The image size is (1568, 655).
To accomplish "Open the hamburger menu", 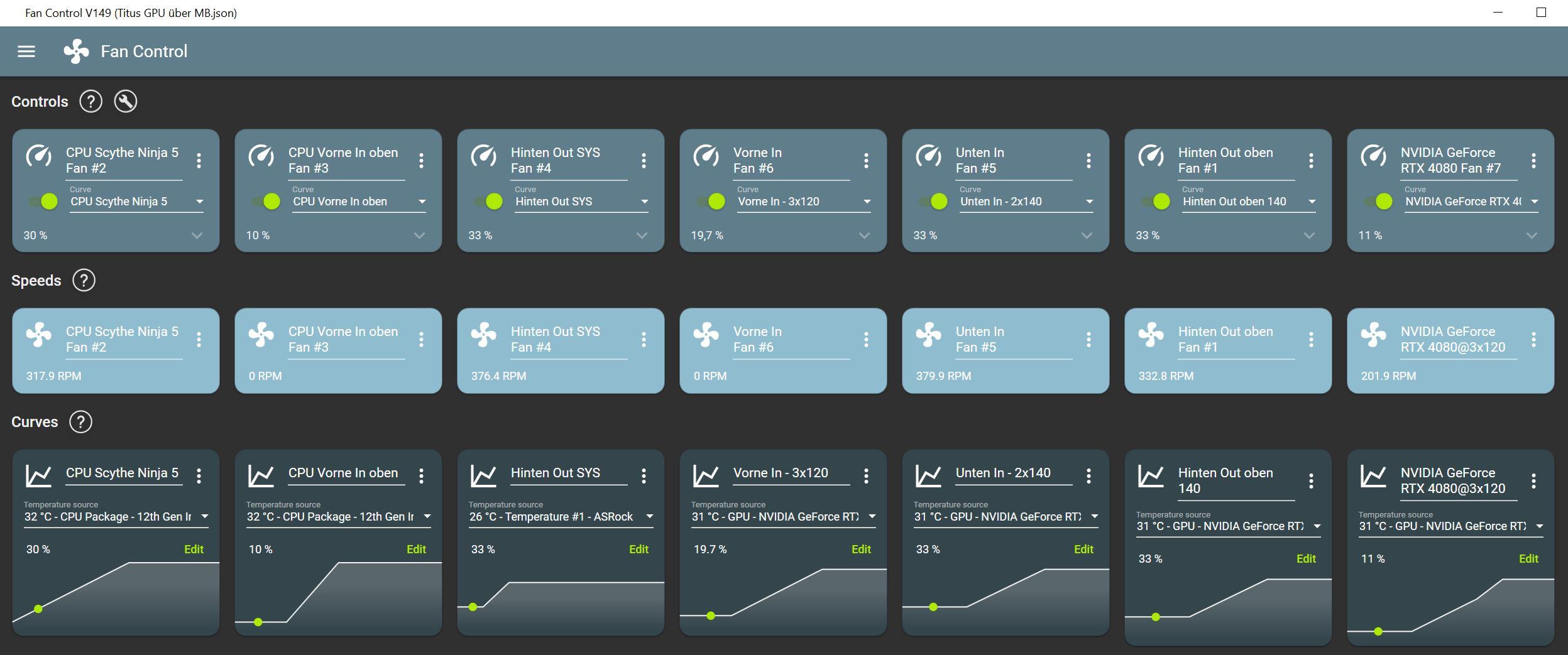I will tap(26, 51).
